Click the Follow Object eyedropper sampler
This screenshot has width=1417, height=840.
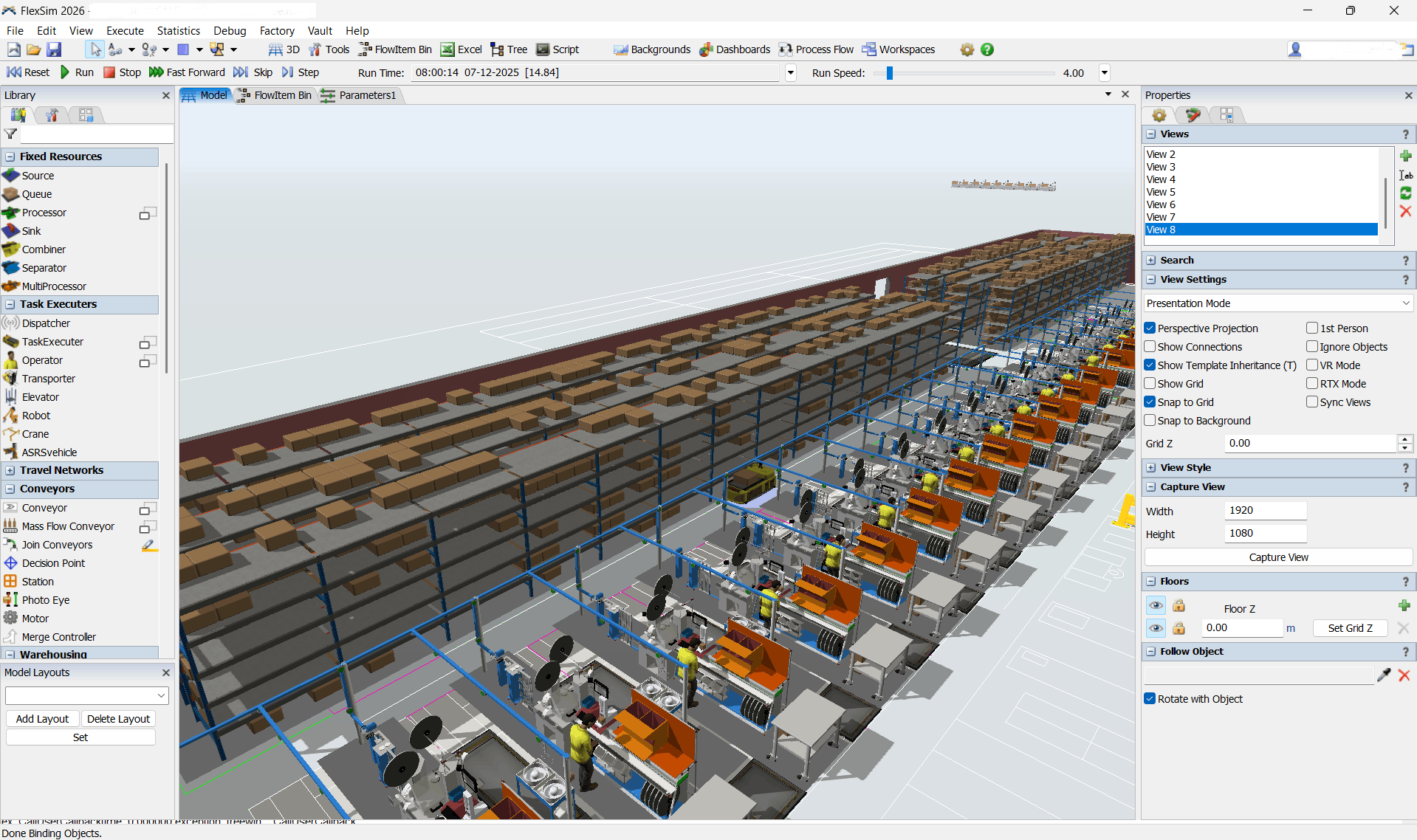(x=1383, y=675)
